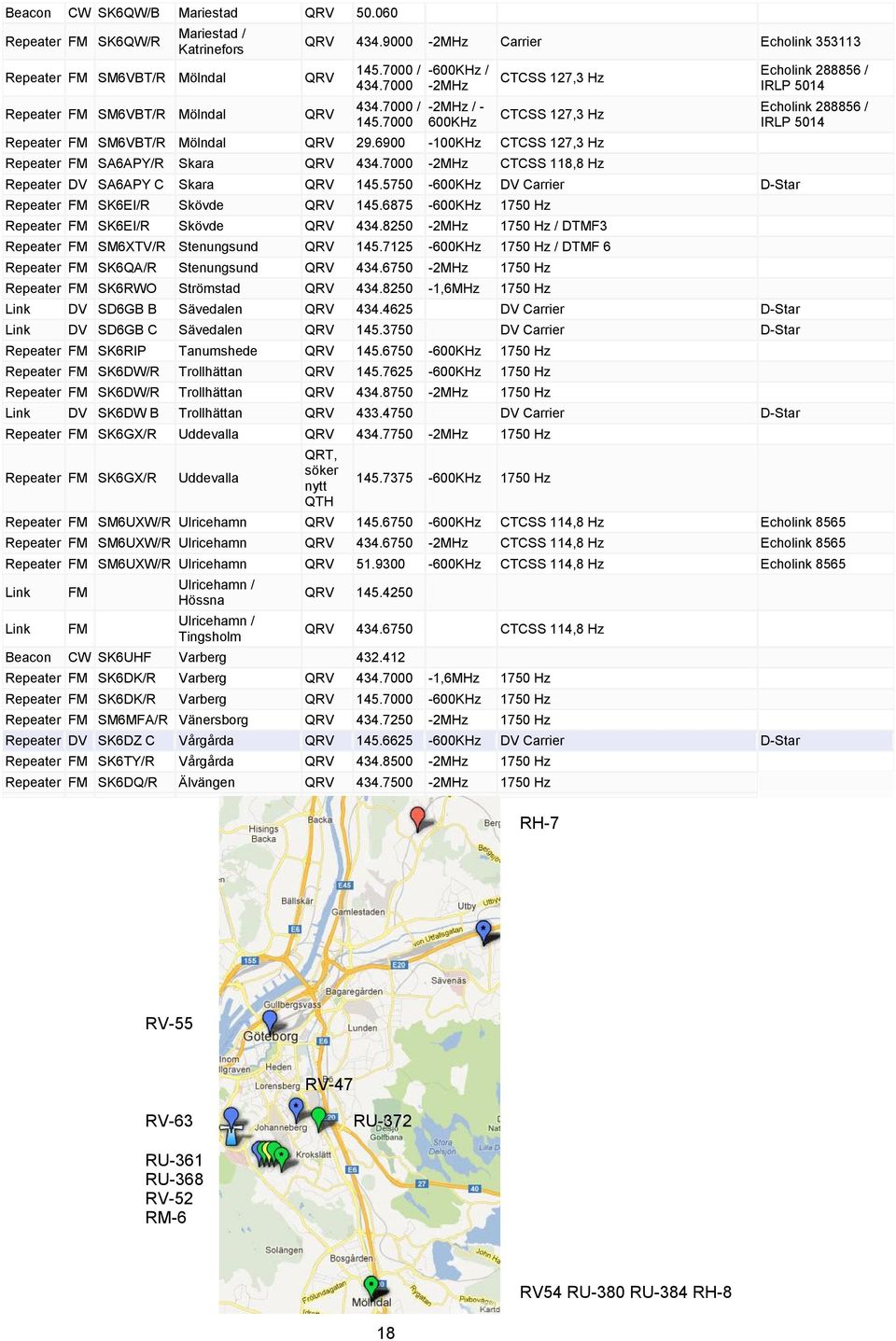
Task: Click the Vänersborg location cell
Action: (213, 720)
